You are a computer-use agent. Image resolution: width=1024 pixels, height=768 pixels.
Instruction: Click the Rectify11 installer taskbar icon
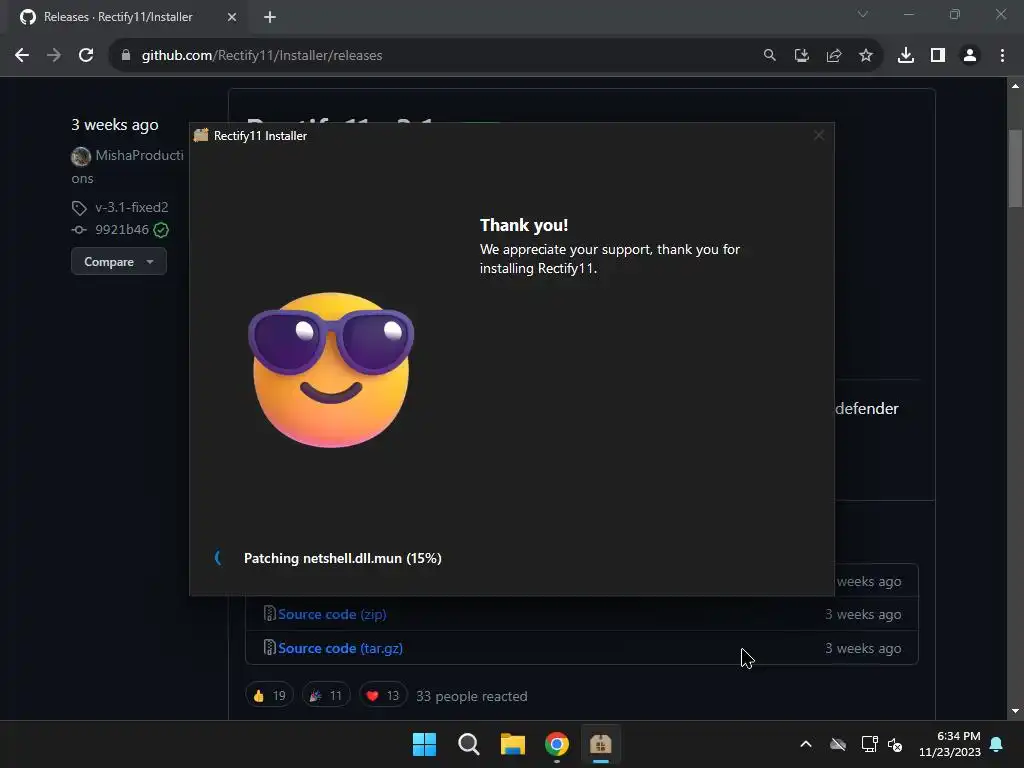(x=600, y=744)
